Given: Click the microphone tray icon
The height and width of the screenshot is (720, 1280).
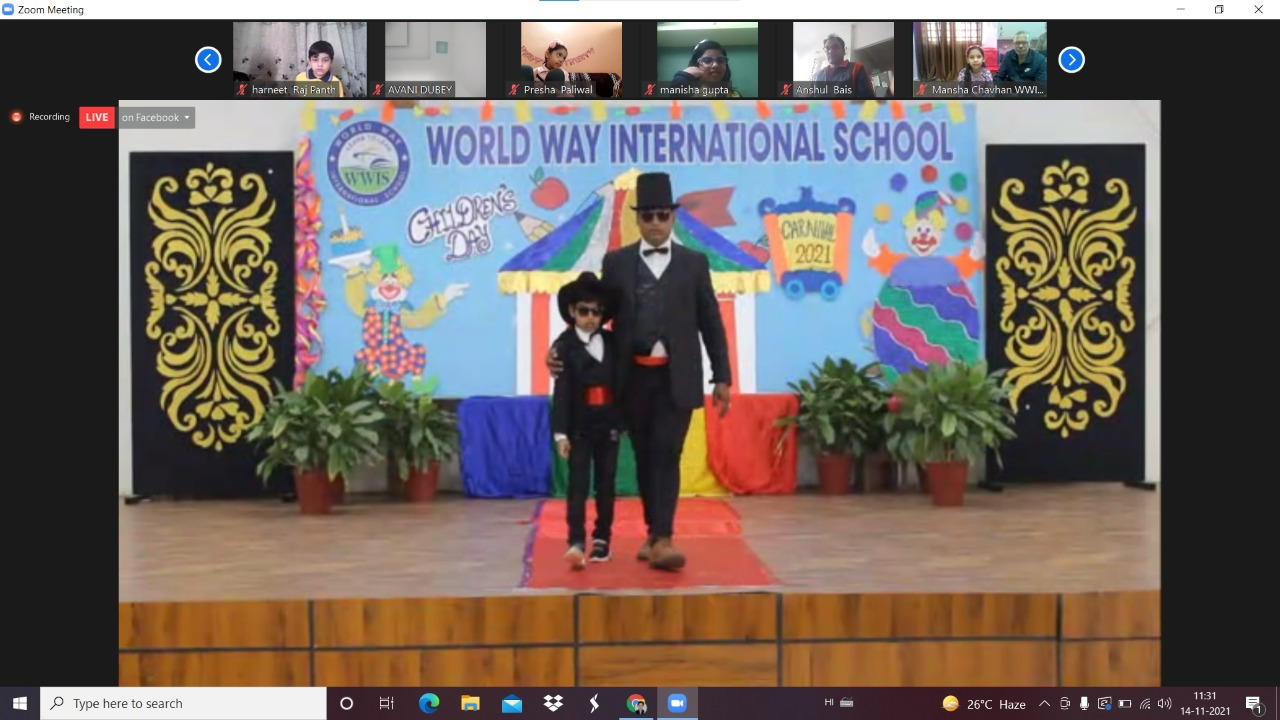Looking at the screenshot, I should pyautogui.click(x=1084, y=703).
